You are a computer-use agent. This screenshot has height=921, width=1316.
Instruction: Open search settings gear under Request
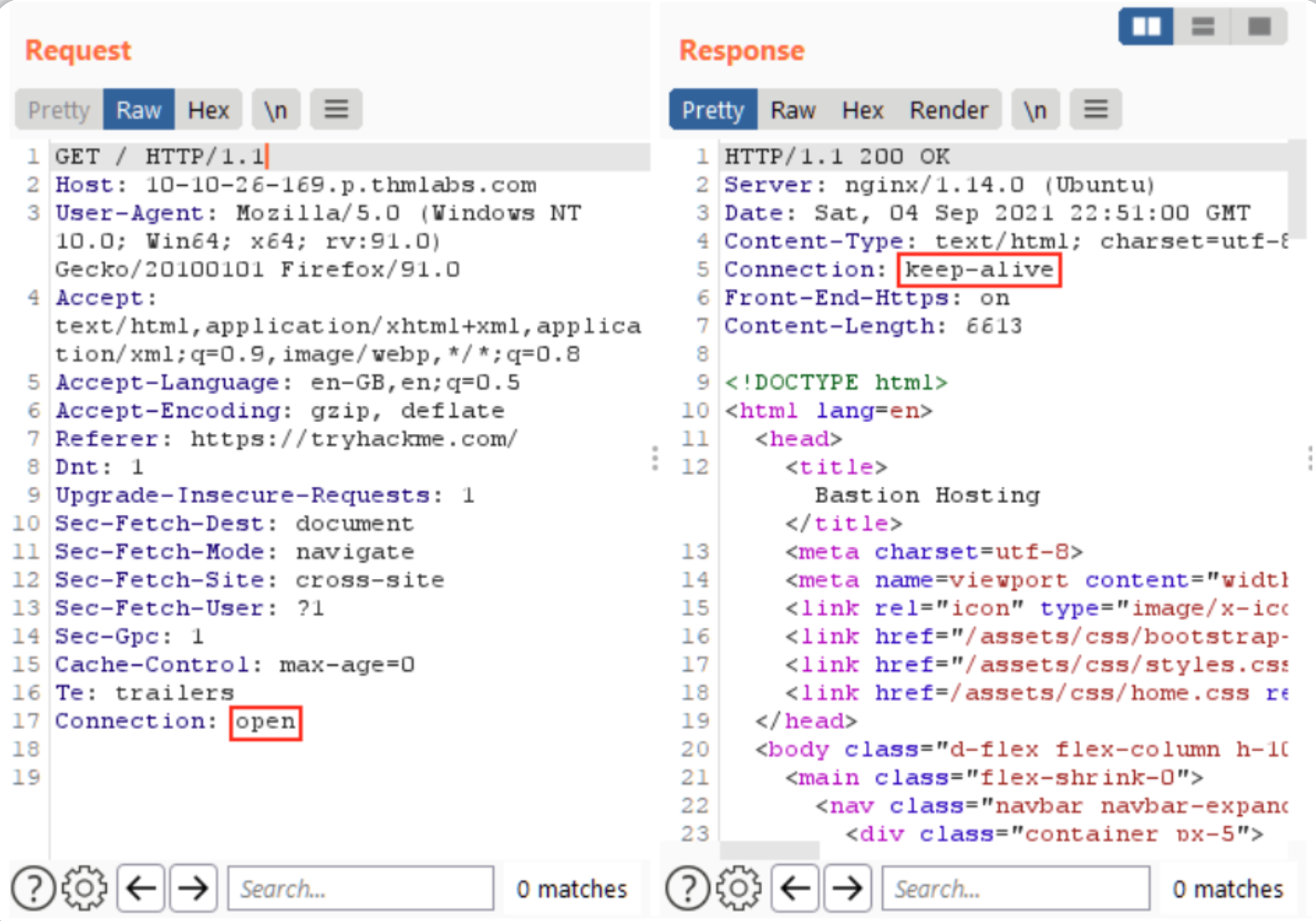pos(85,888)
